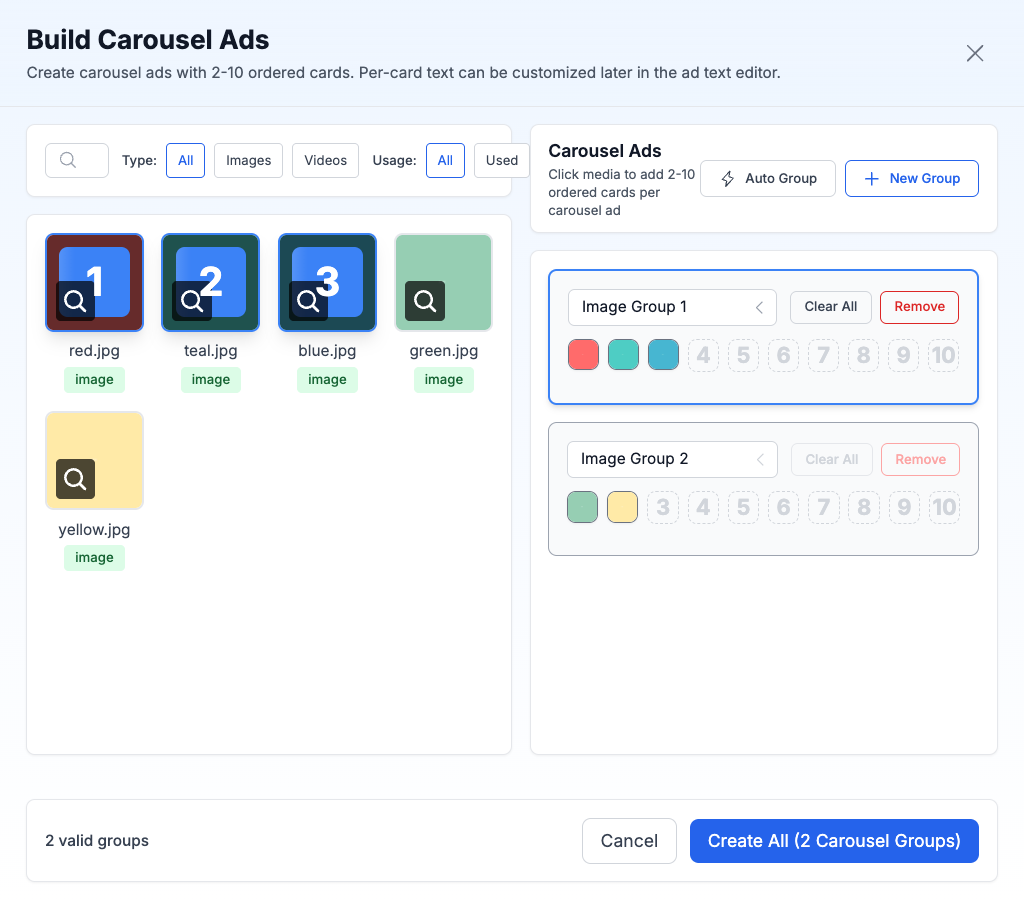Close the Build Carousel Ads dialog
The image size is (1024, 900).
tap(975, 53)
